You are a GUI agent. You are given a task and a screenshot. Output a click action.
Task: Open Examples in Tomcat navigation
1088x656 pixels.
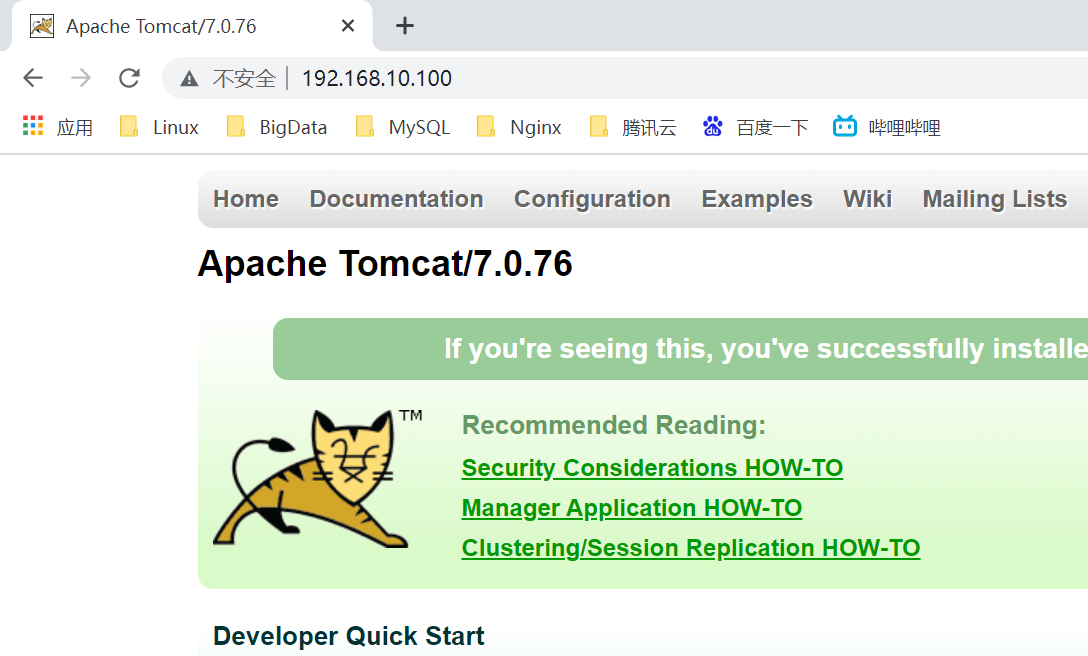click(756, 199)
